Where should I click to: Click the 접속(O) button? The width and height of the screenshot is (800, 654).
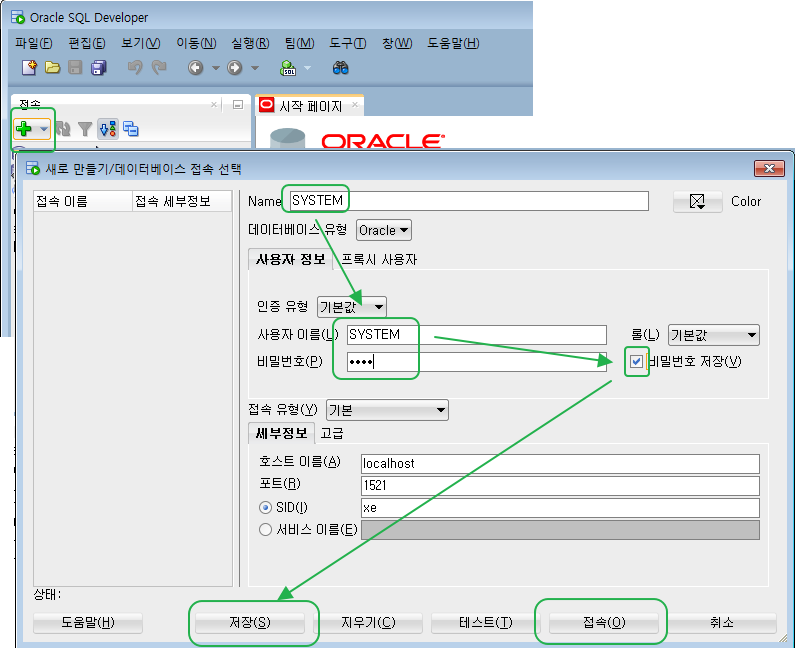tap(604, 622)
